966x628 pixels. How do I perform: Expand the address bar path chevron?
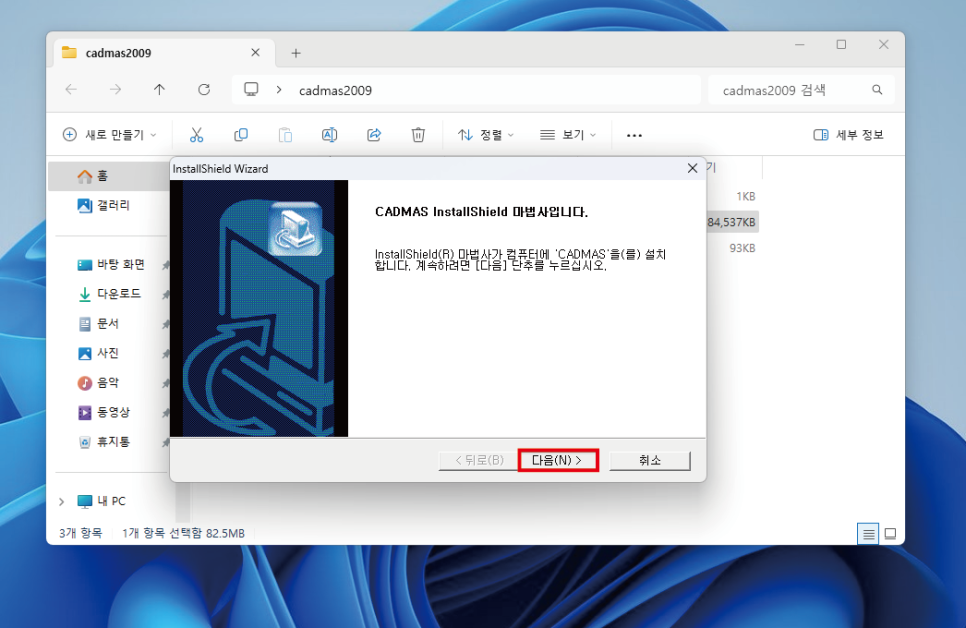(x=279, y=90)
